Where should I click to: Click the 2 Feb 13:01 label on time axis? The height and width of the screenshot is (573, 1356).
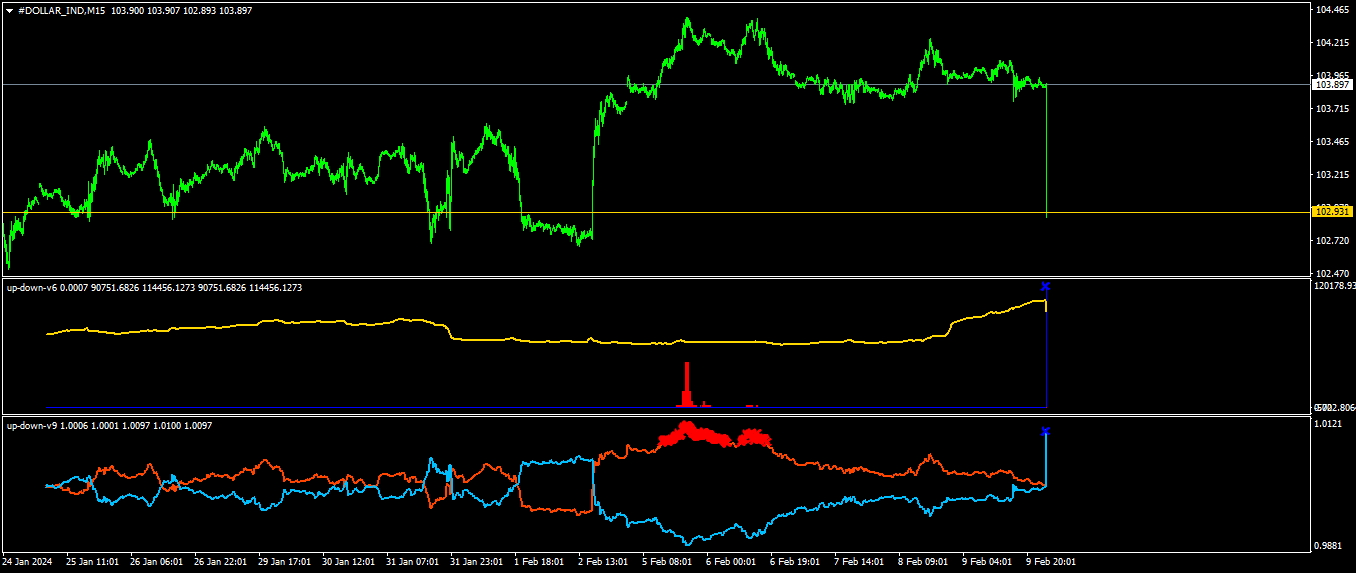[604, 563]
